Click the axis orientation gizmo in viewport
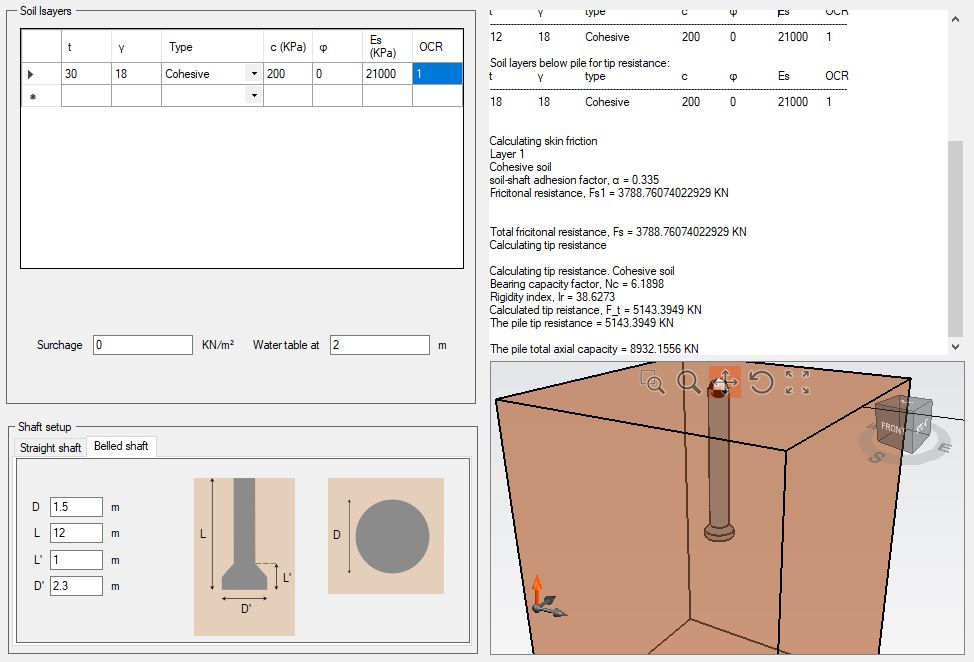Viewport: 974px width, 662px height. pyautogui.click(x=546, y=597)
